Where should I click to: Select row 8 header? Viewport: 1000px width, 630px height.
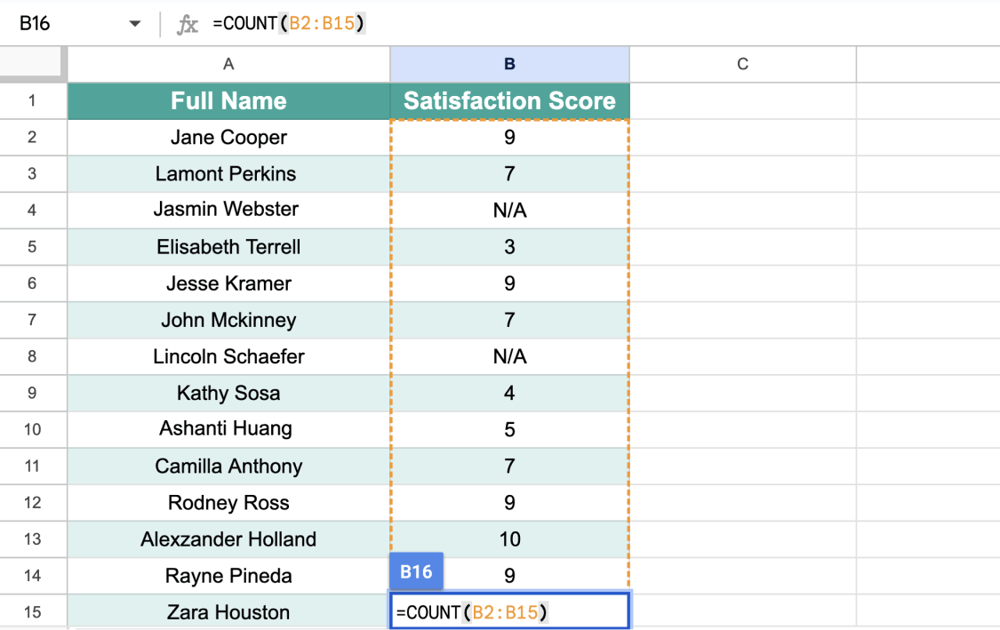(33, 357)
